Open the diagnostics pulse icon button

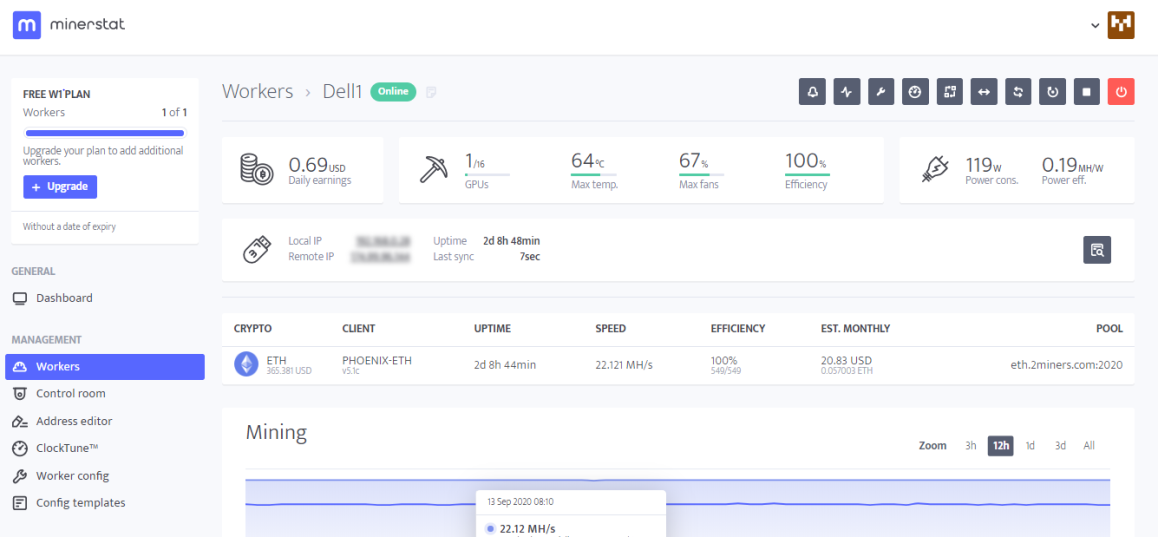pos(847,92)
